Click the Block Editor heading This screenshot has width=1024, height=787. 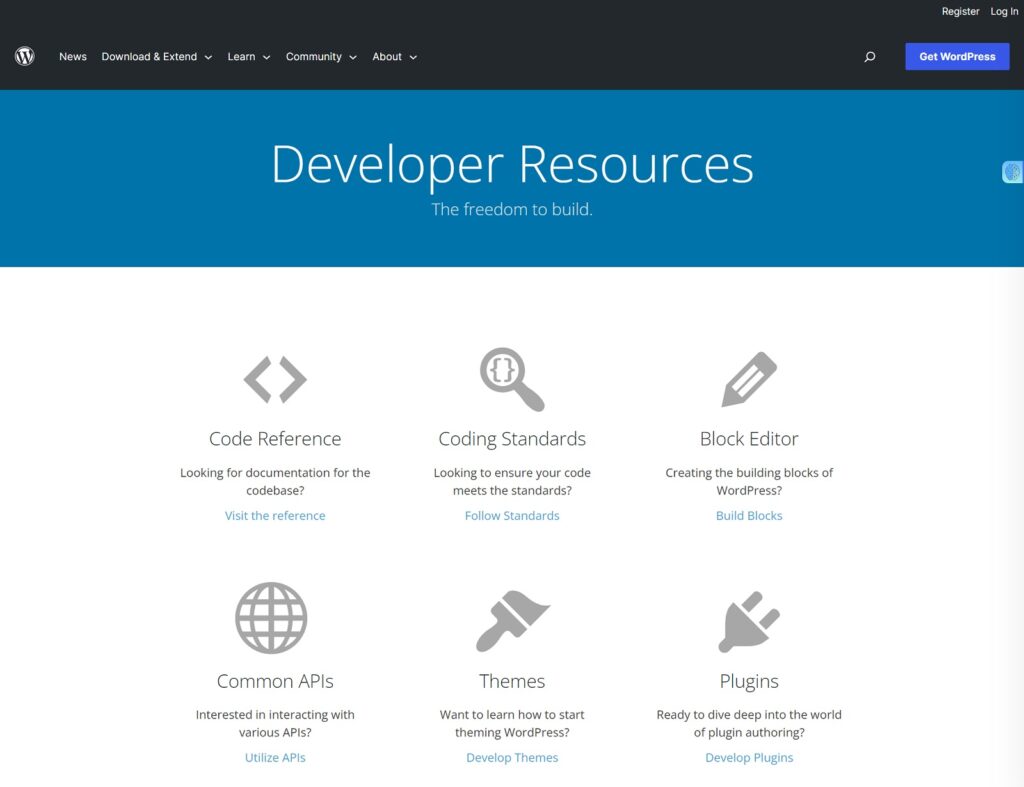click(x=749, y=439)
